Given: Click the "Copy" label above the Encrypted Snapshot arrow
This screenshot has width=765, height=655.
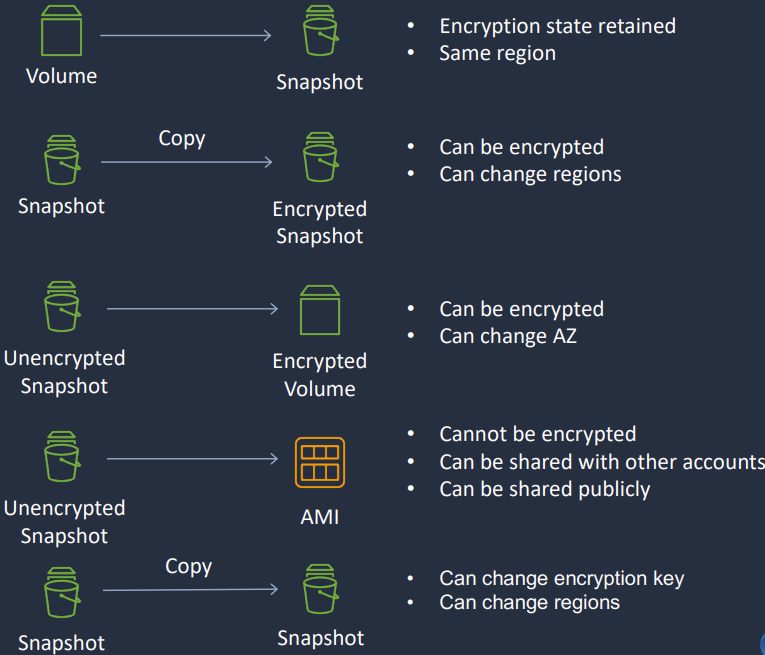Looking at the screenshot, I should point(182,138).
